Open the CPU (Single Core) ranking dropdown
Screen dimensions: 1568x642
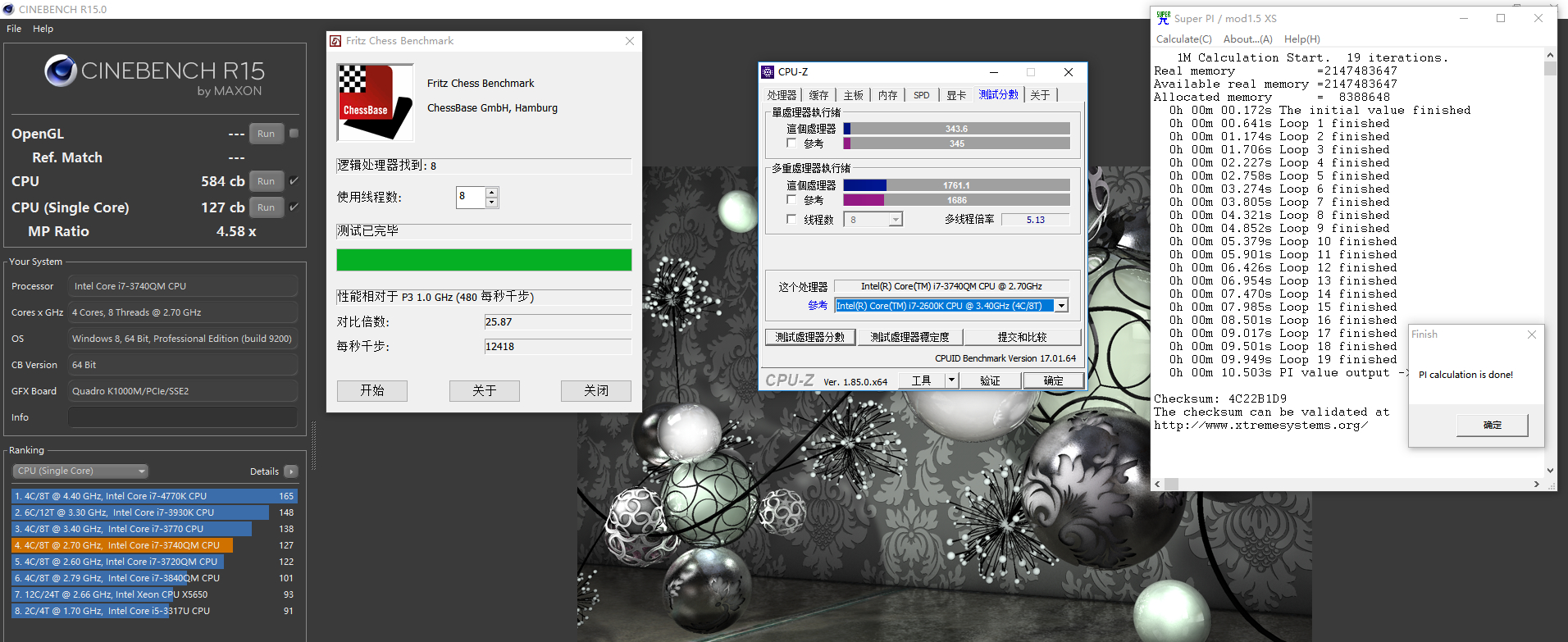tap(80, 471)
